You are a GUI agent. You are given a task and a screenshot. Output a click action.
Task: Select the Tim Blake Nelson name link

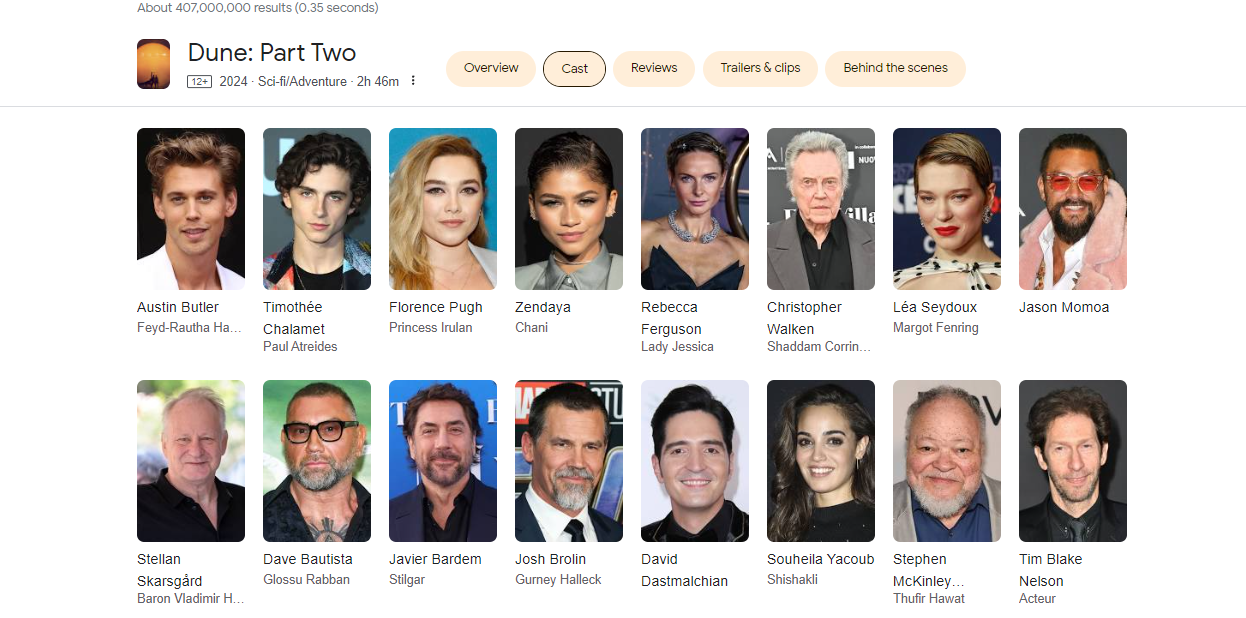tap(1050, 570)
